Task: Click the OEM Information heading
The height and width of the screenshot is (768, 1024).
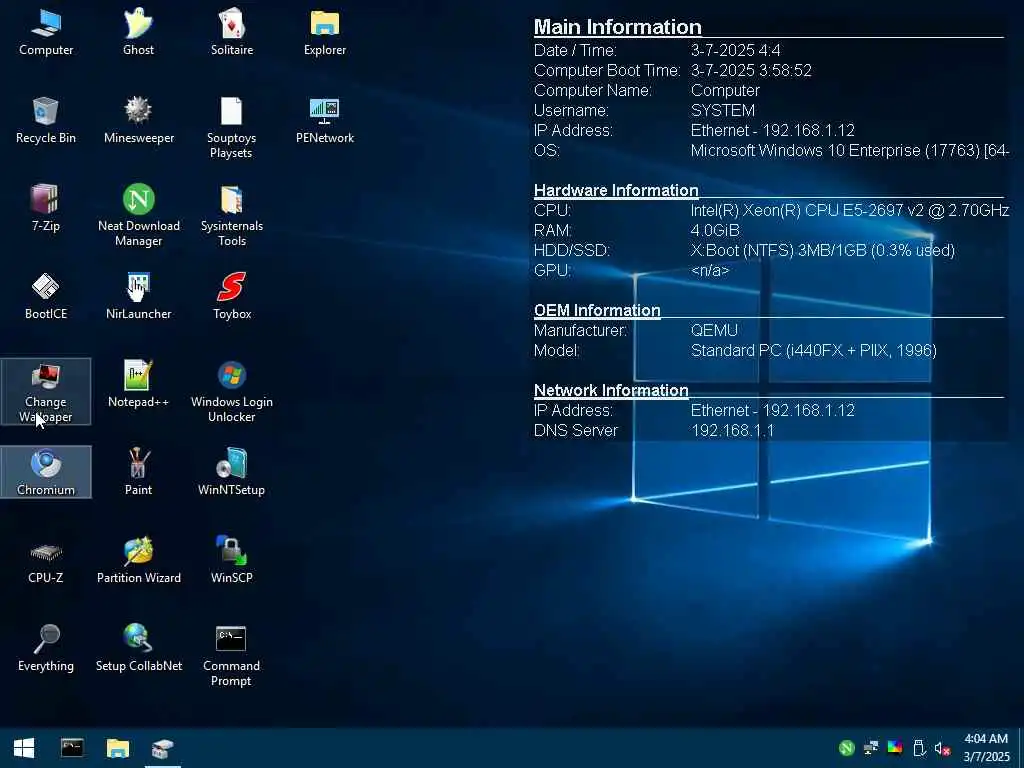Action: tap(597, 310)
